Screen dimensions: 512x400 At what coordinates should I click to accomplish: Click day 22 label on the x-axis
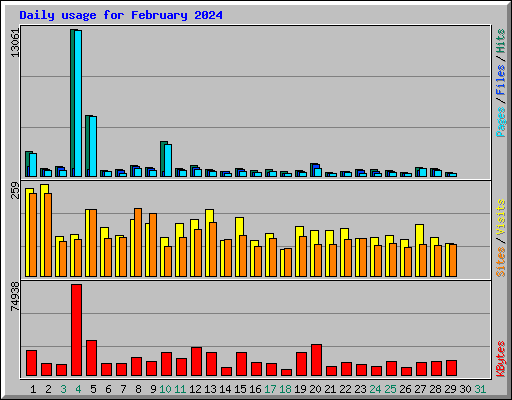point(345,389)
